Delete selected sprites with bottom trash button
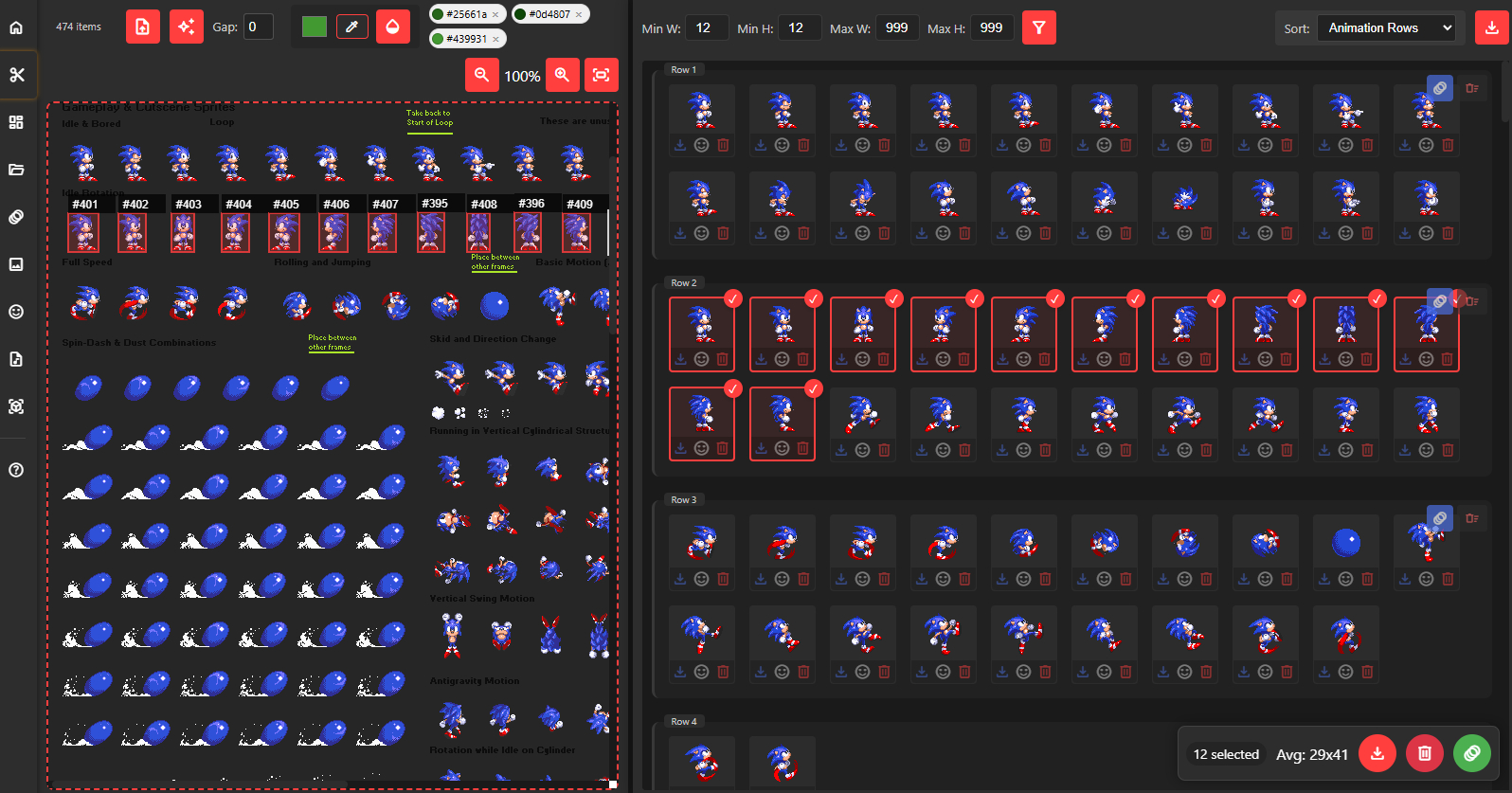The image size is (1512, 793). tap(1424, 753)
